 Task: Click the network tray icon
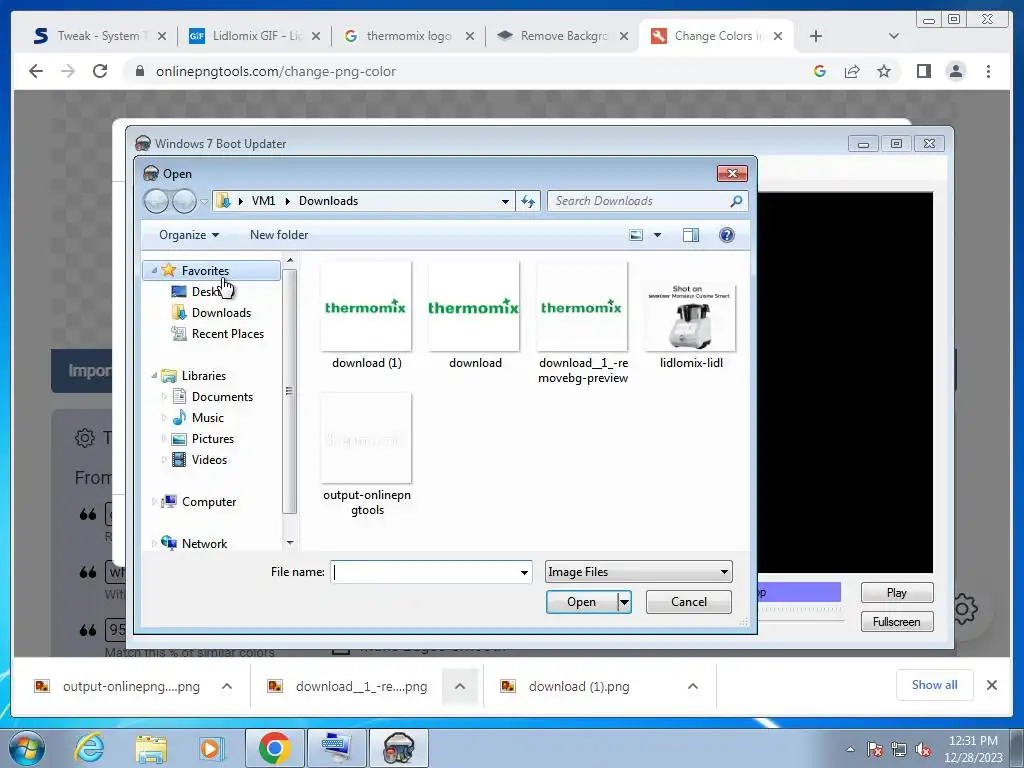[x=899, y=749]
